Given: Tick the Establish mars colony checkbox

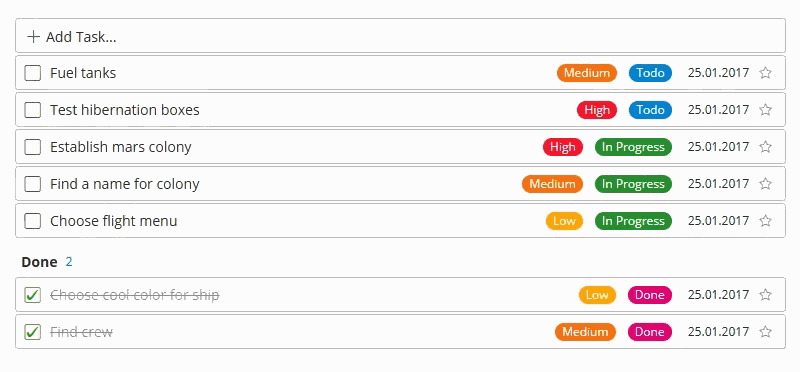Looking at the screenshot, I should point(33,147).
